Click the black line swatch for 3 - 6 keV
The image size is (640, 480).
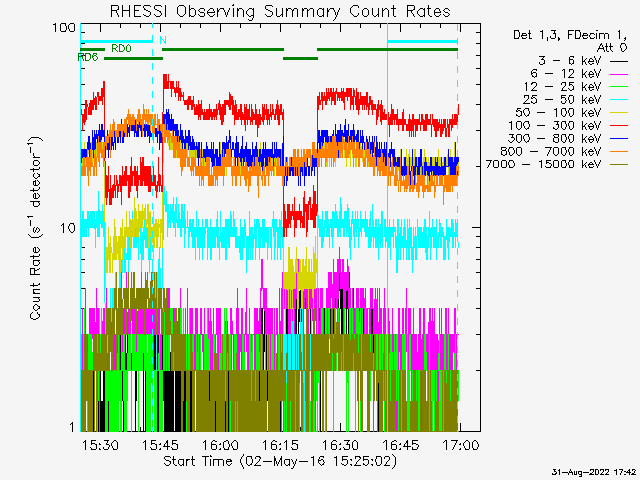click(x=619, y=61)
